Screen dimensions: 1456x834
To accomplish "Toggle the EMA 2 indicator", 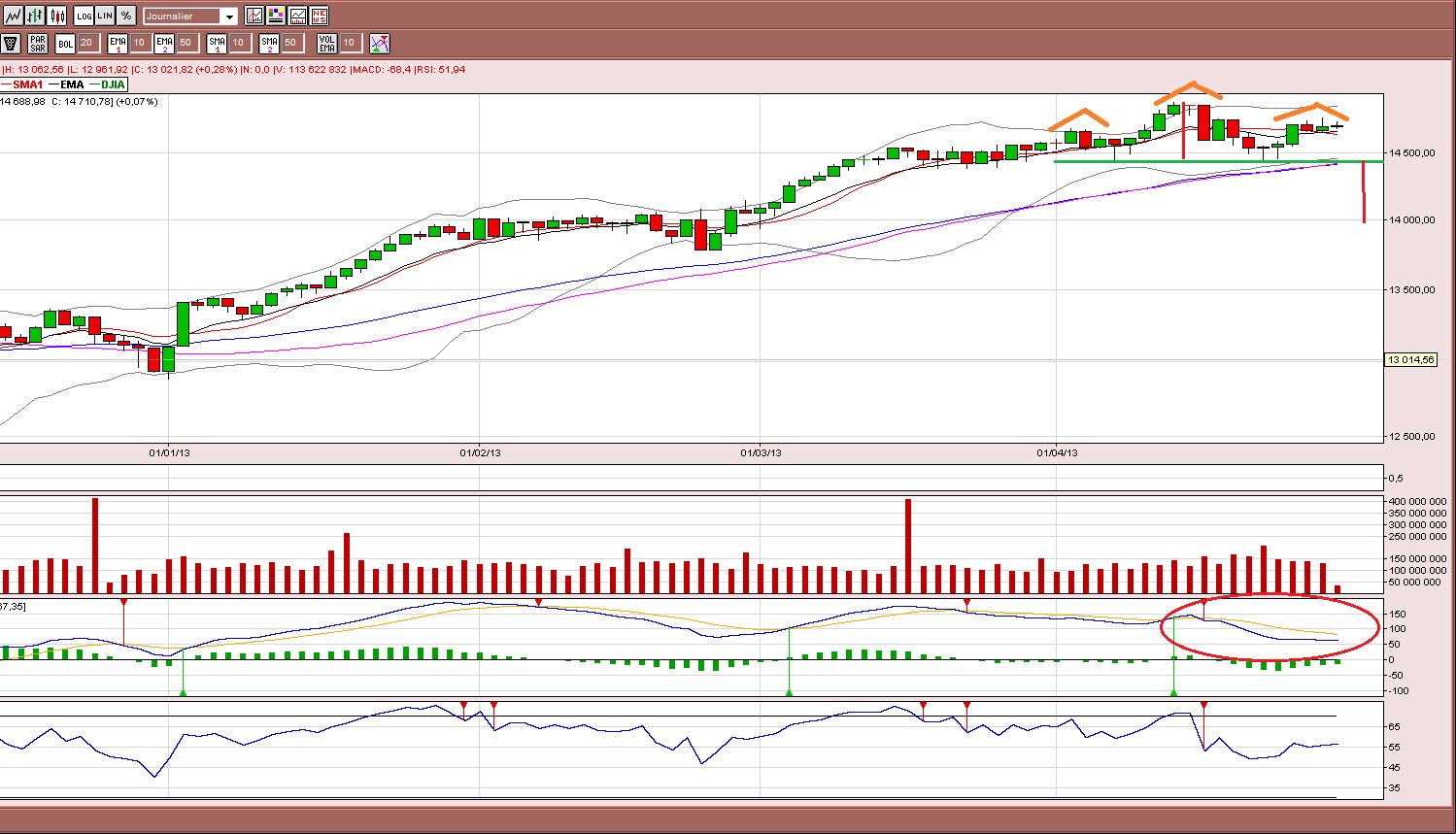I will 164,43.
